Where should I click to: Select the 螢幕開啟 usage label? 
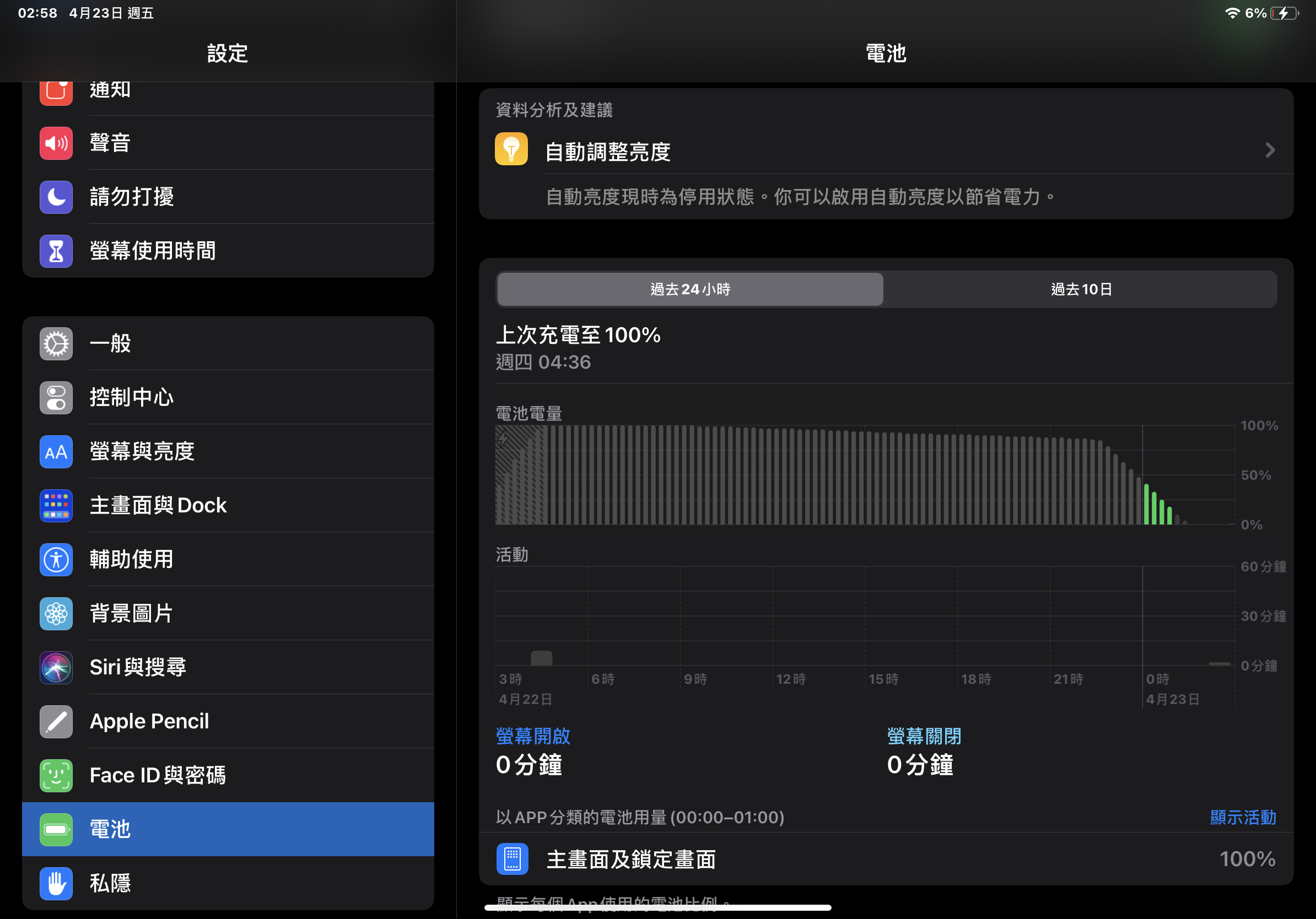coord(532,736)
